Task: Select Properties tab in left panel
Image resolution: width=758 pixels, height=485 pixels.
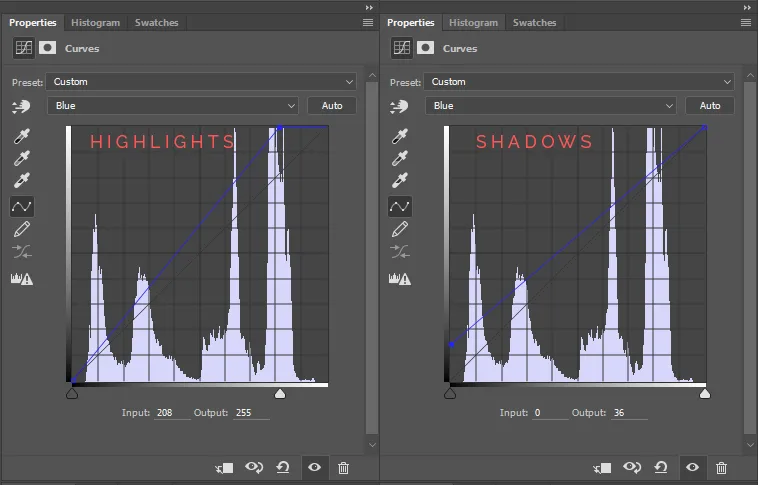Action: (x=32, y=23)
